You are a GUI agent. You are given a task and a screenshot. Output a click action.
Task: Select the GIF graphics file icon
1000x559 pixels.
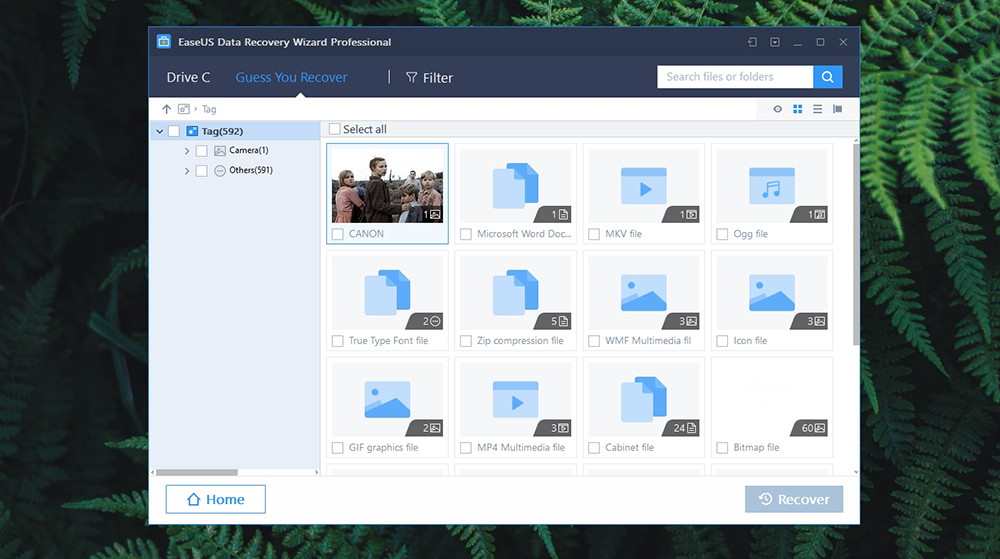[387, 400]
